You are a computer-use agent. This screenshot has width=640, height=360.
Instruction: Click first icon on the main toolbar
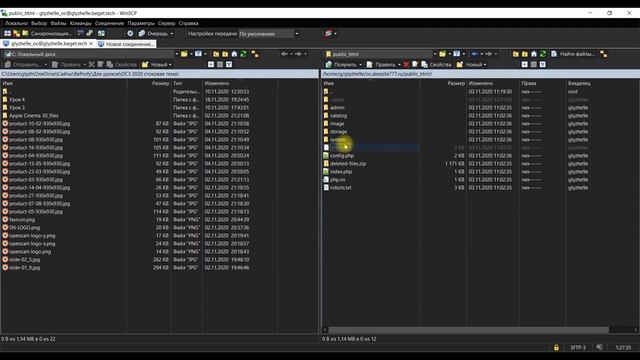[x=7, y=33]
